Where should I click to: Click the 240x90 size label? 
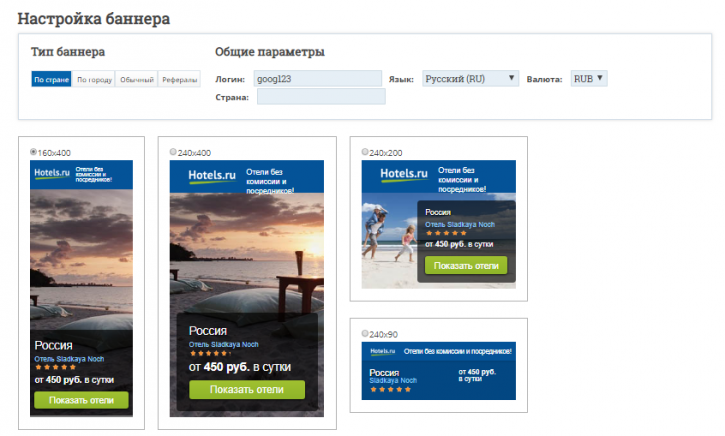(x=383, y=335)
